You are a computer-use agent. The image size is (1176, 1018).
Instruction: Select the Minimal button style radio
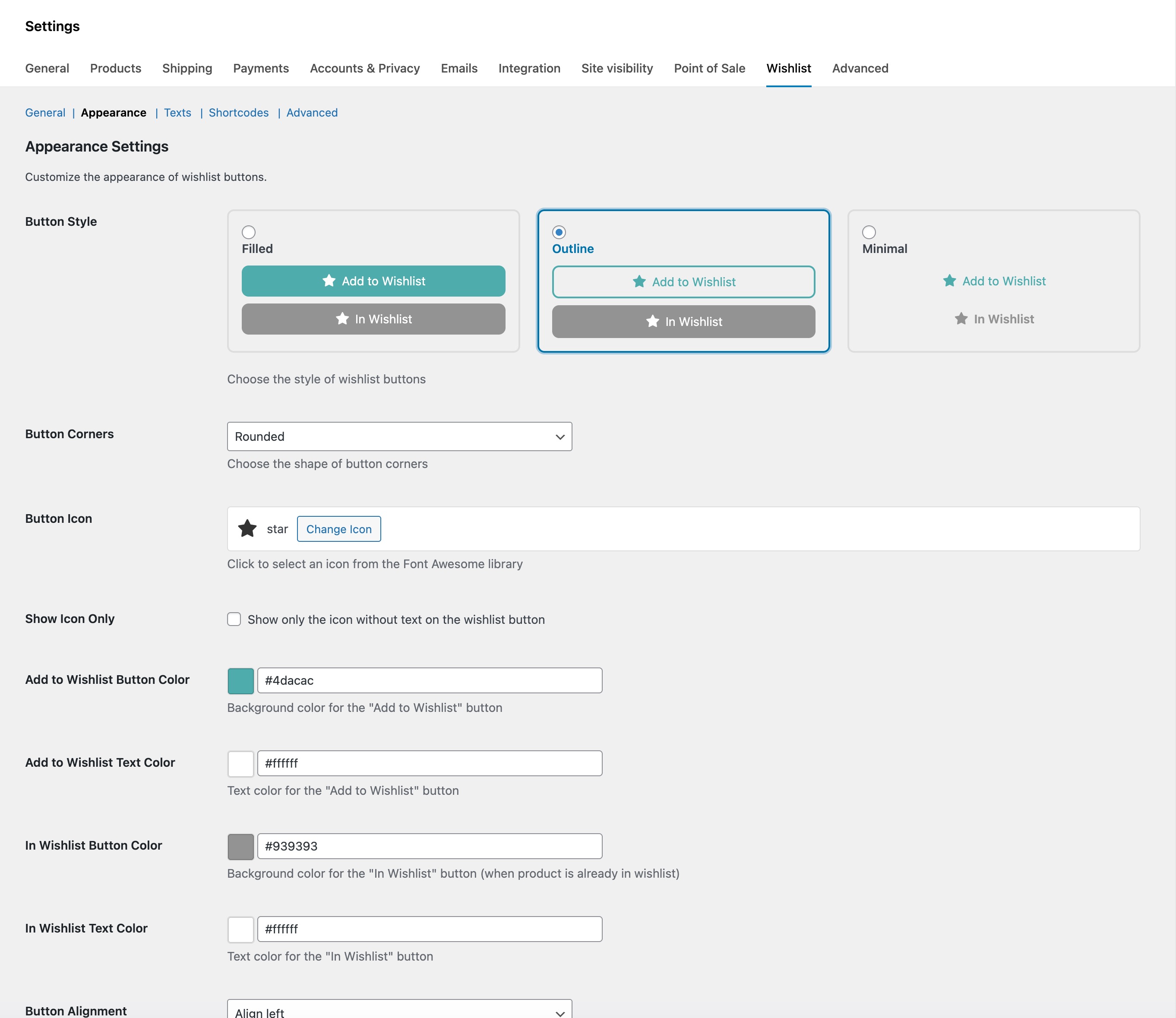[869, 232]
